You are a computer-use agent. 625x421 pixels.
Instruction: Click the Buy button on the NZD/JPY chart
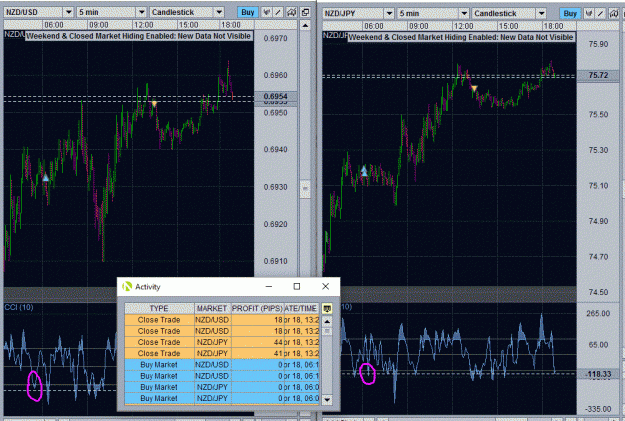coord(570,14)
